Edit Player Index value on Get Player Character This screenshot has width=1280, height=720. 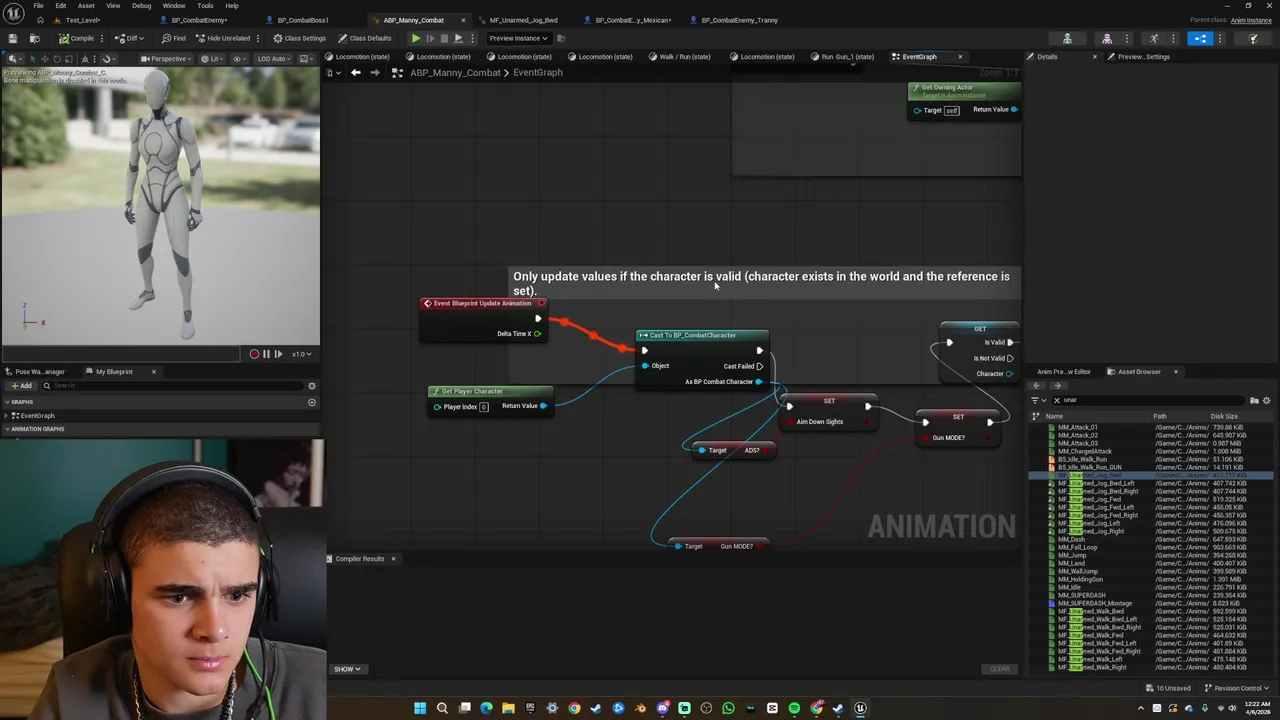click(x=484, y=407)
